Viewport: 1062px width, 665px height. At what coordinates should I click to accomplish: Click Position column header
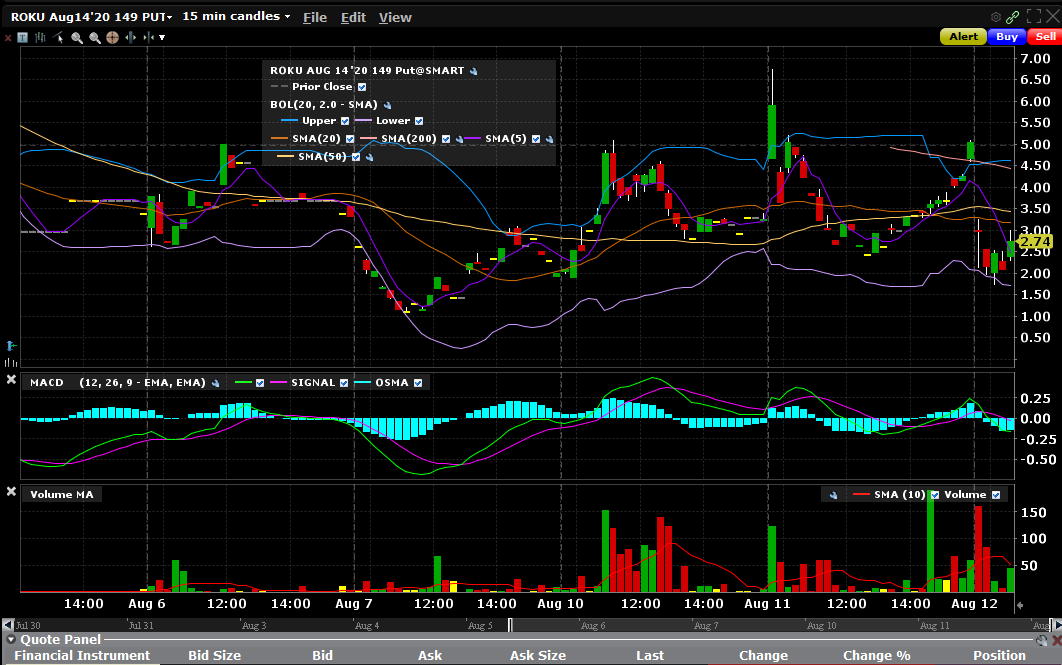pyautogui.click(x=1000, y=656)
